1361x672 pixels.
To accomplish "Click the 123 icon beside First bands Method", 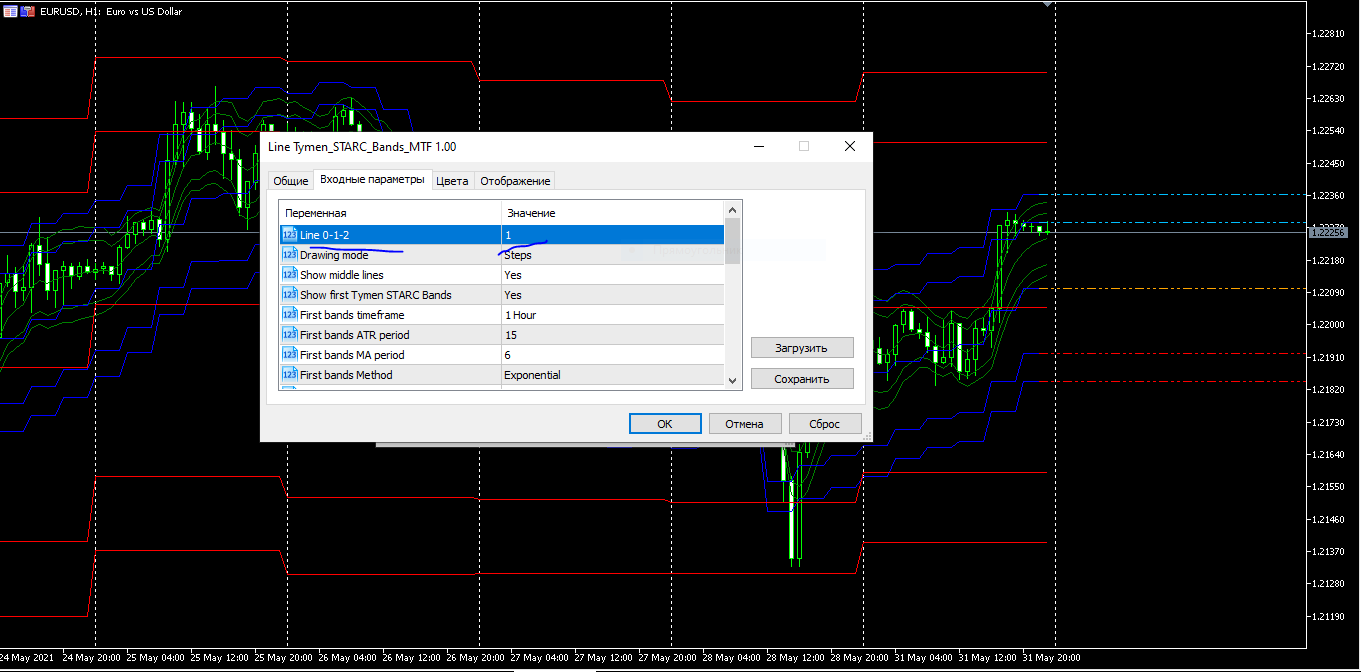I will coord(290,374).
